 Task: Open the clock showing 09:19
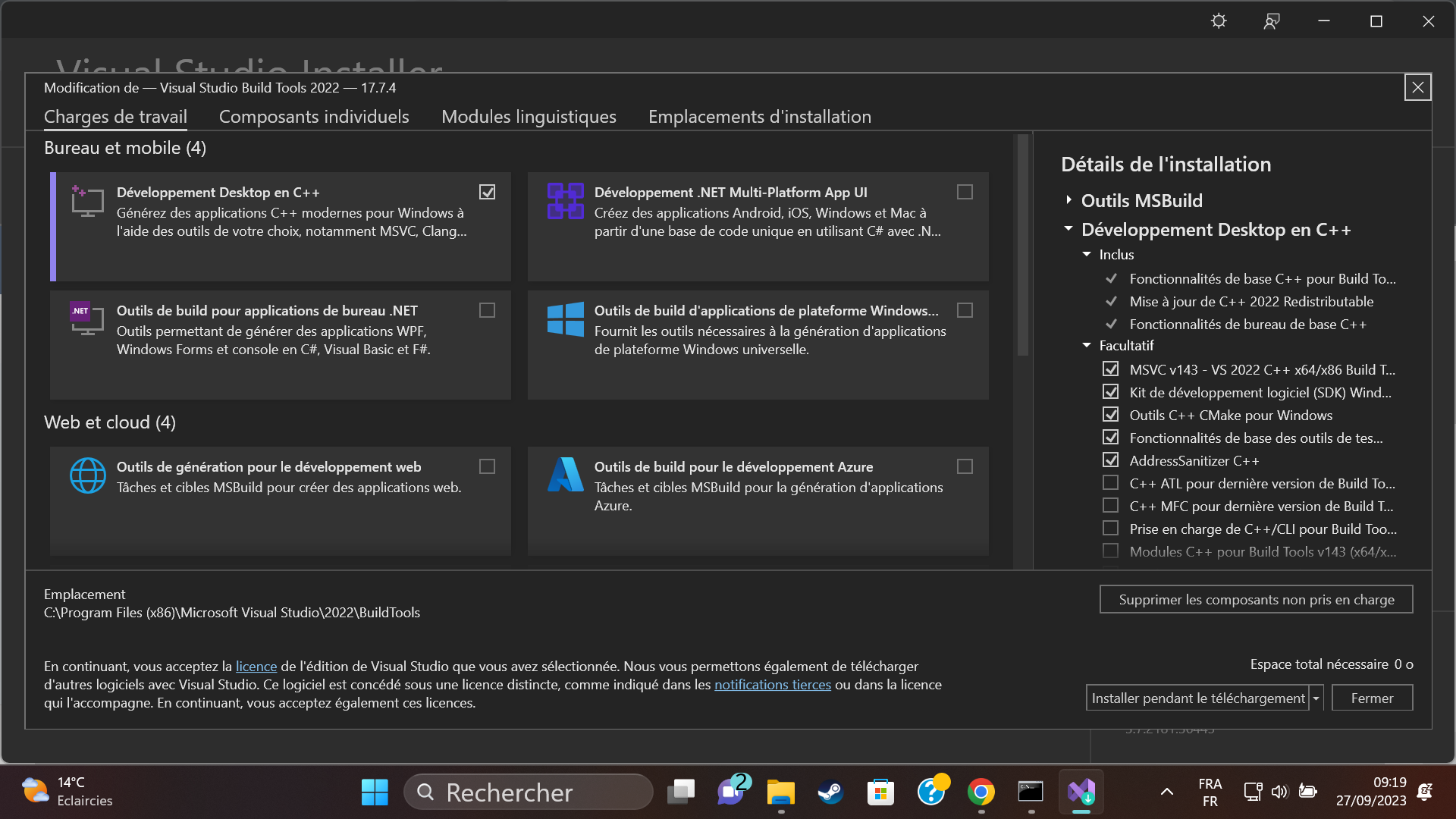(x=1371, y=792)
